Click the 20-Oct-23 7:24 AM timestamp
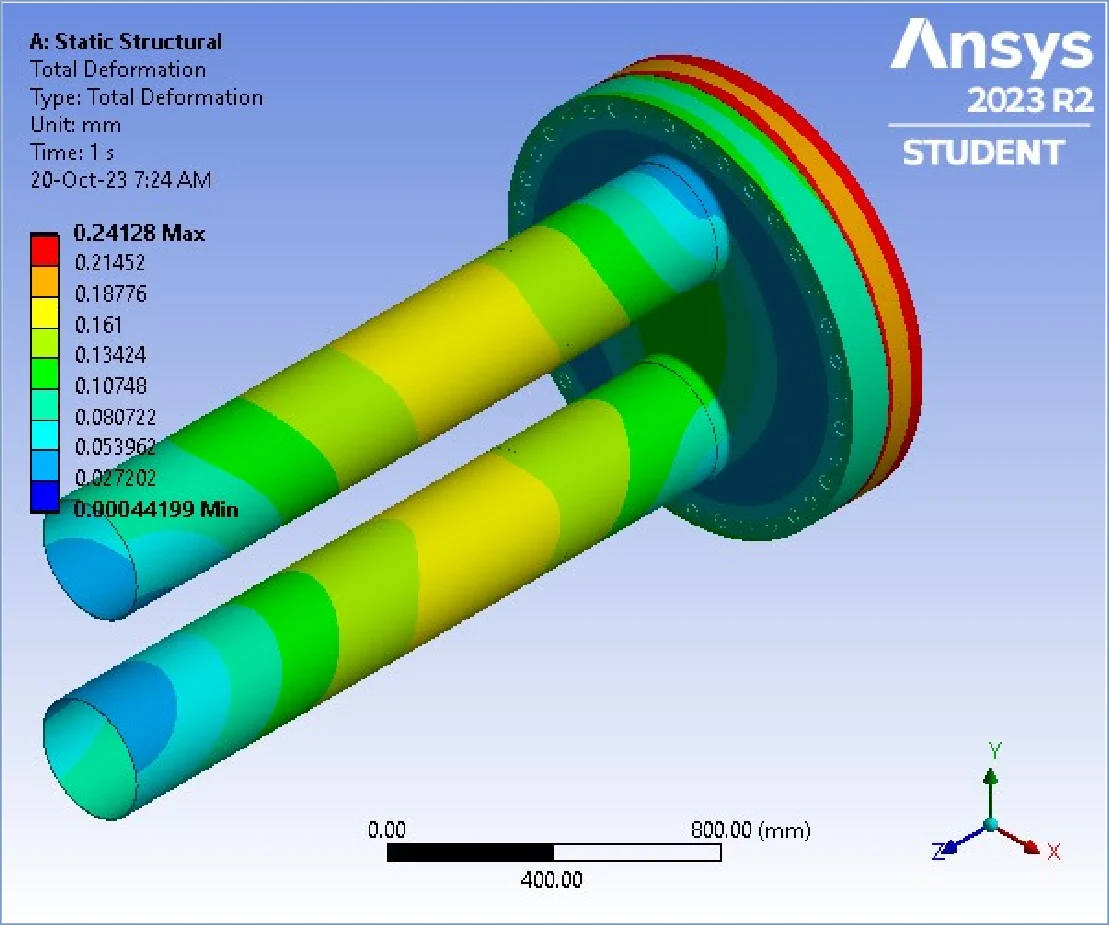The width and height of the screenshot is (1109, 925). pyautogui.click(x=121, y=180)
